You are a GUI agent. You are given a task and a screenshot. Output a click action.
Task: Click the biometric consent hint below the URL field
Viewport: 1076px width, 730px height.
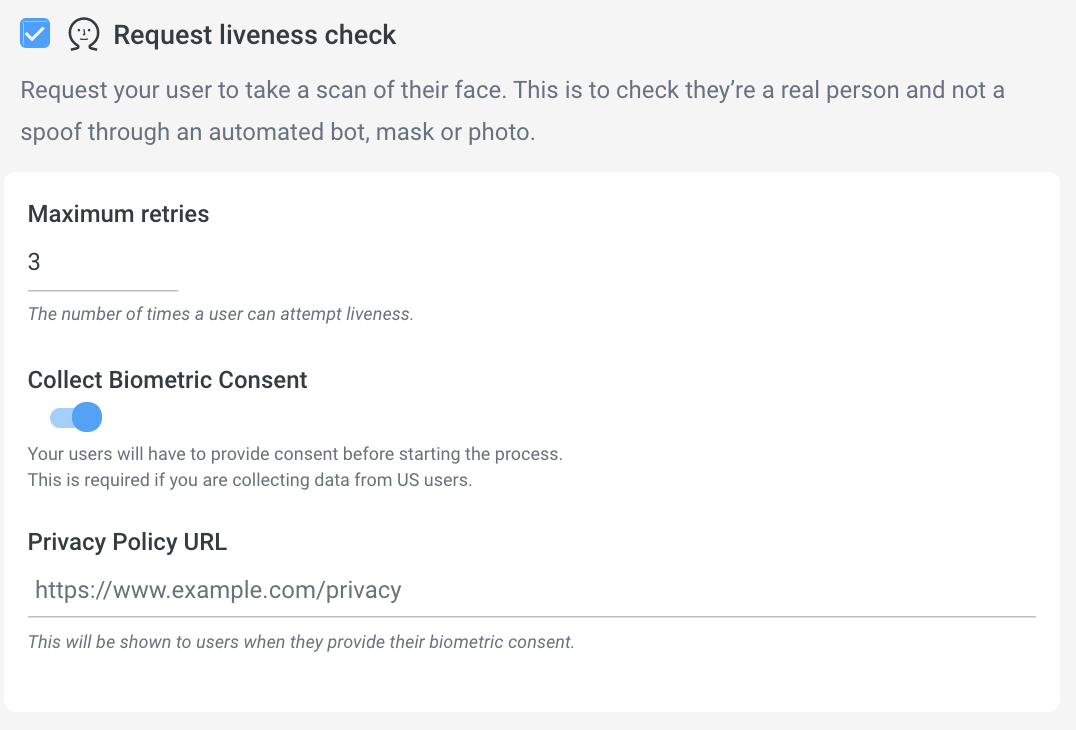pyautogui.click(x=301, y=642)
